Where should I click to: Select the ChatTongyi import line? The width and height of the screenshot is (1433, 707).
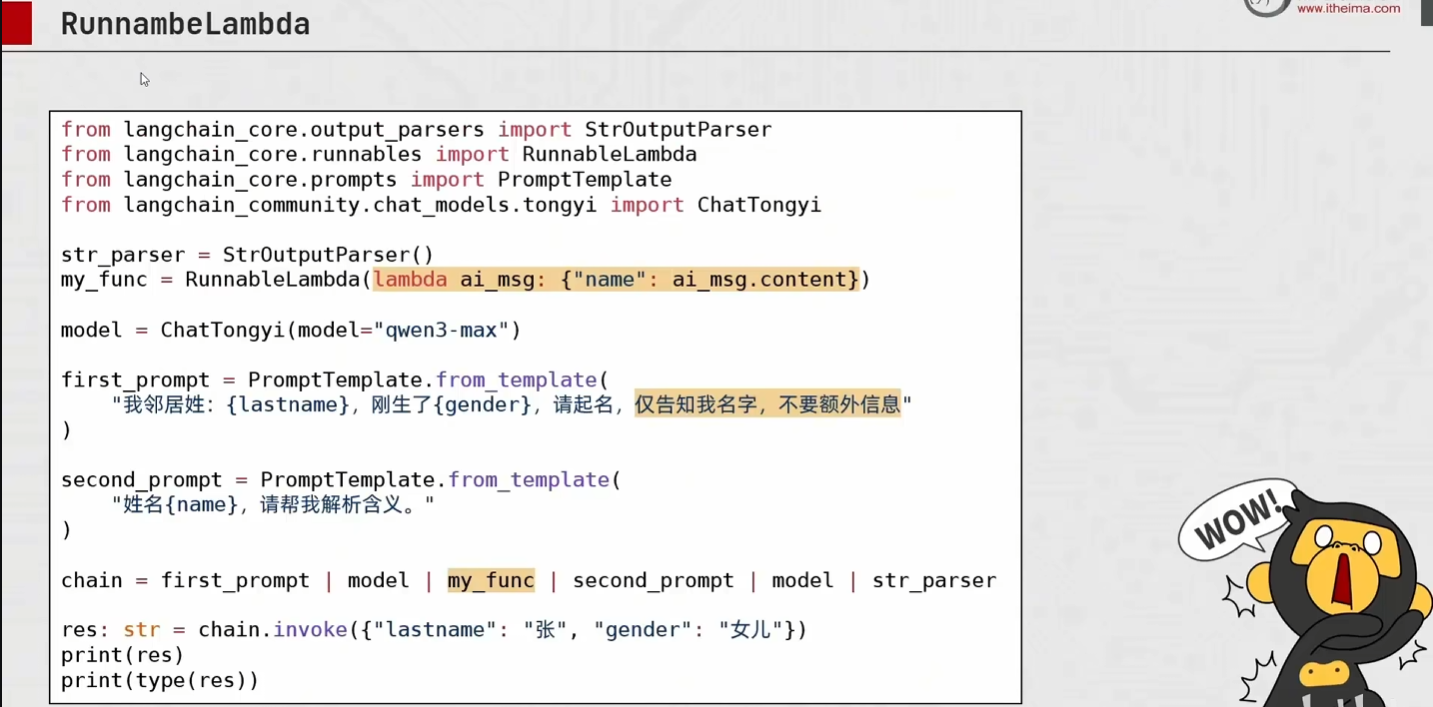click(x=441, y=204)
